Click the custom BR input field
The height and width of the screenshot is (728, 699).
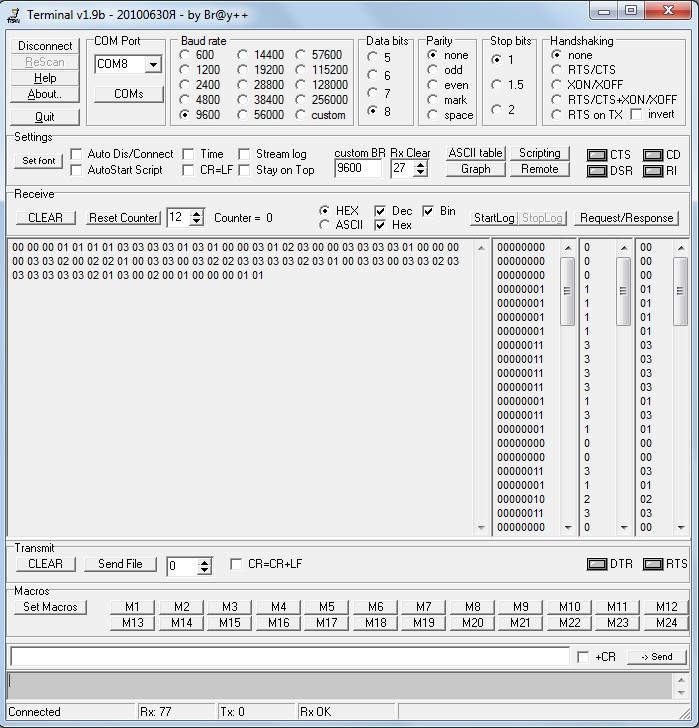coord(358,169)
